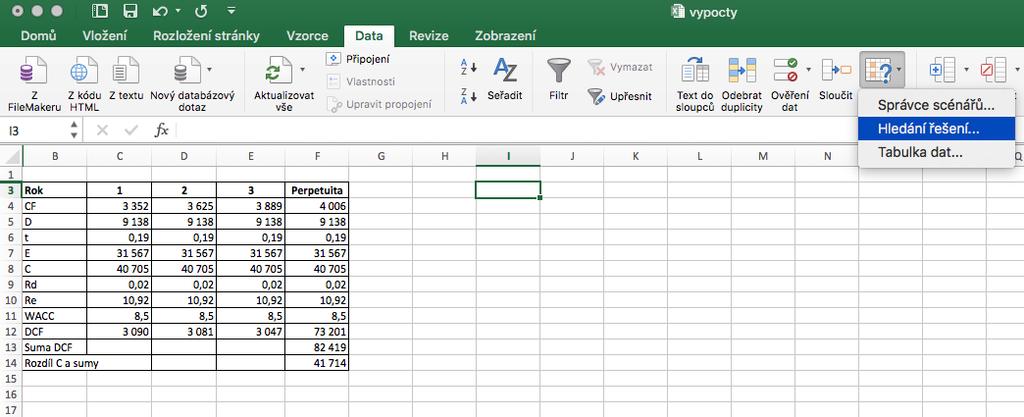1024x417 pixels.
Task: Select column I header
Action: pos(508,156)
